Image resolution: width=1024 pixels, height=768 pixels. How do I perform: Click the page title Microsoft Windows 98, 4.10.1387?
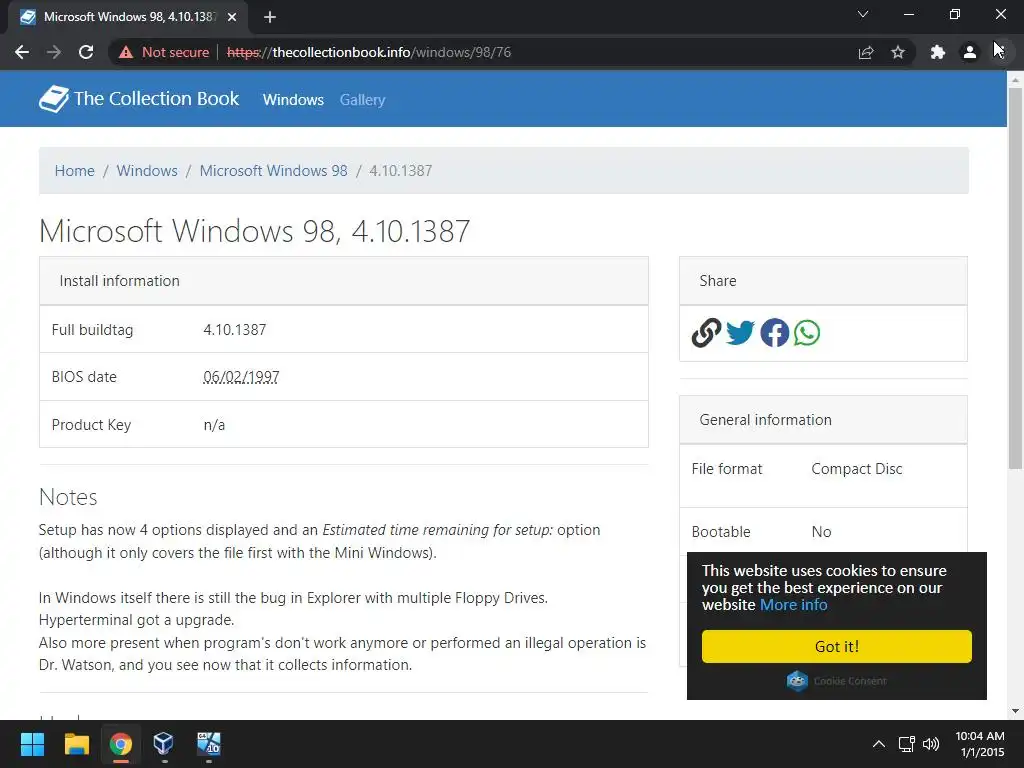[x=255, y=231]
